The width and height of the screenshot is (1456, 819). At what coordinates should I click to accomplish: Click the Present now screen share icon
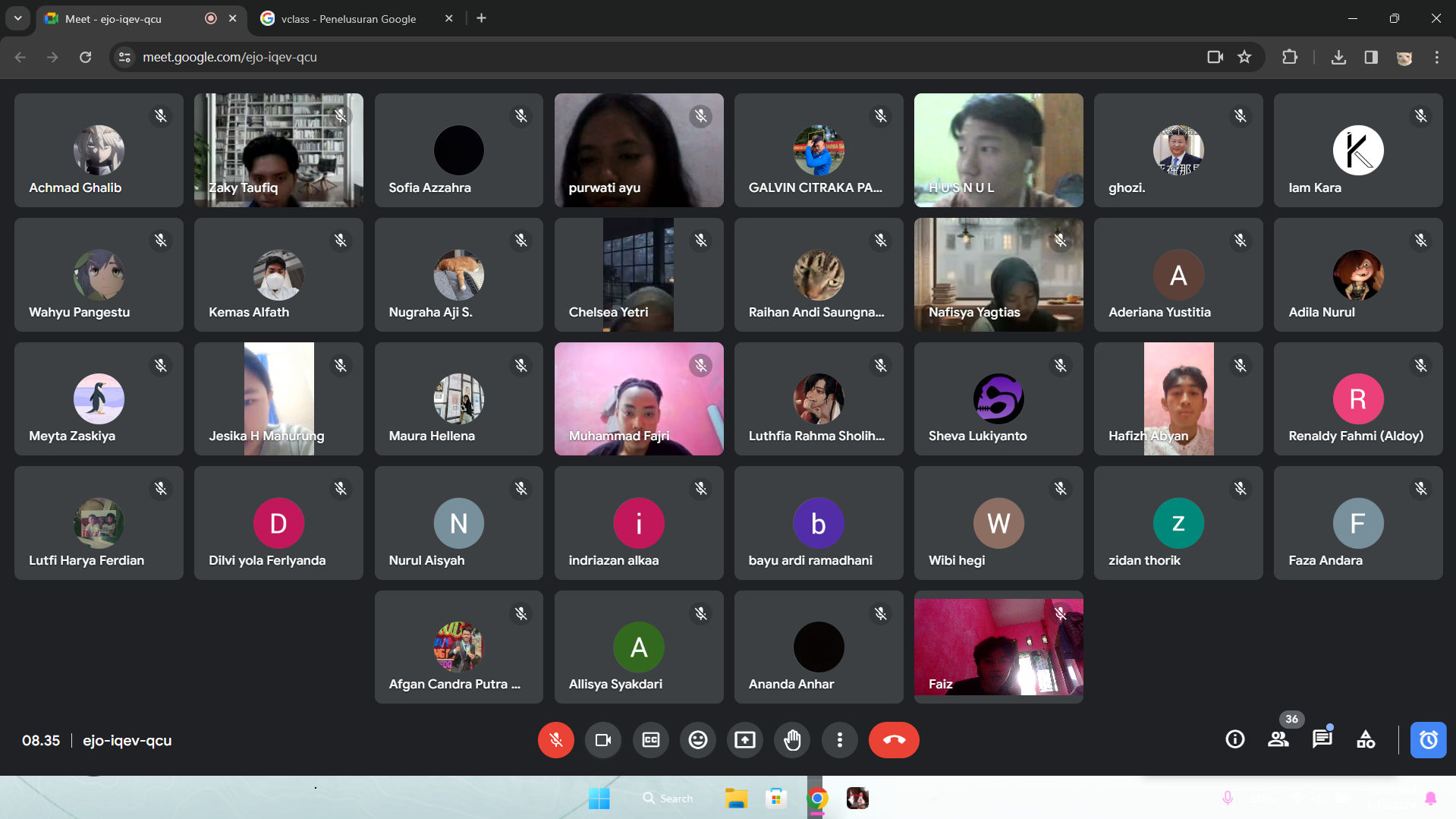tap(744, 740)
